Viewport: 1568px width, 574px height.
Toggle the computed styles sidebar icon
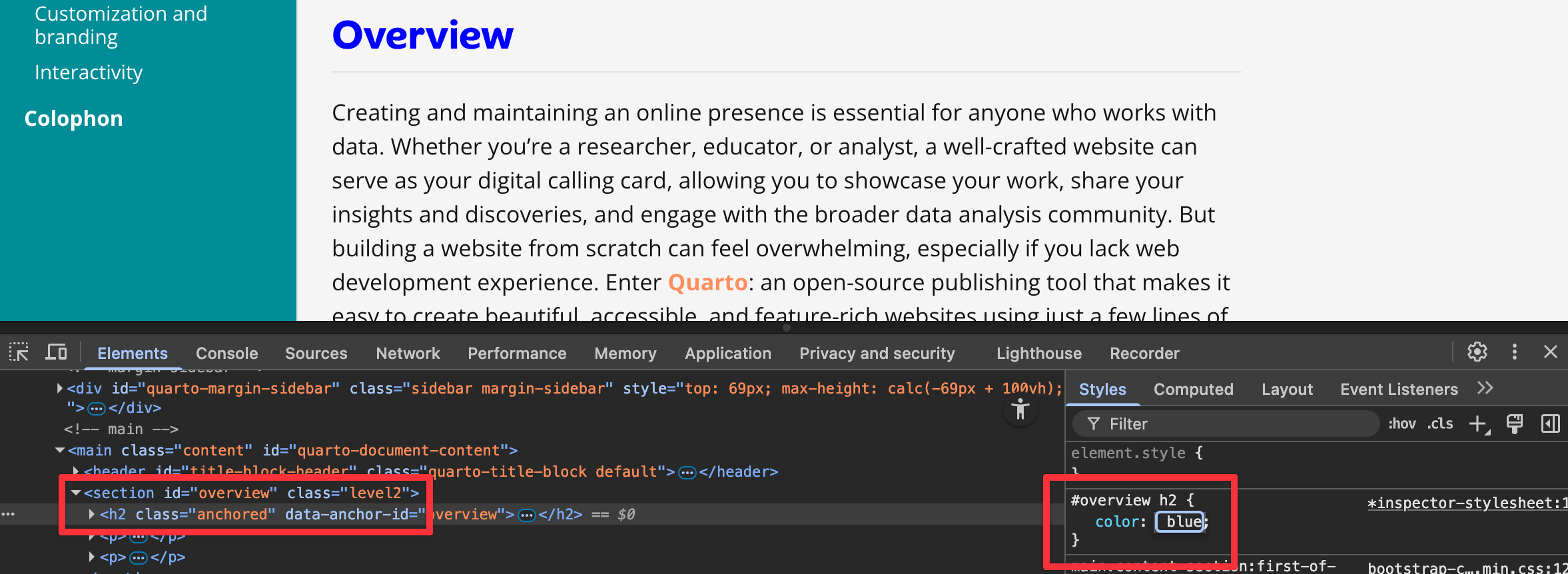pyautogui.click(x=1550, y=424)
